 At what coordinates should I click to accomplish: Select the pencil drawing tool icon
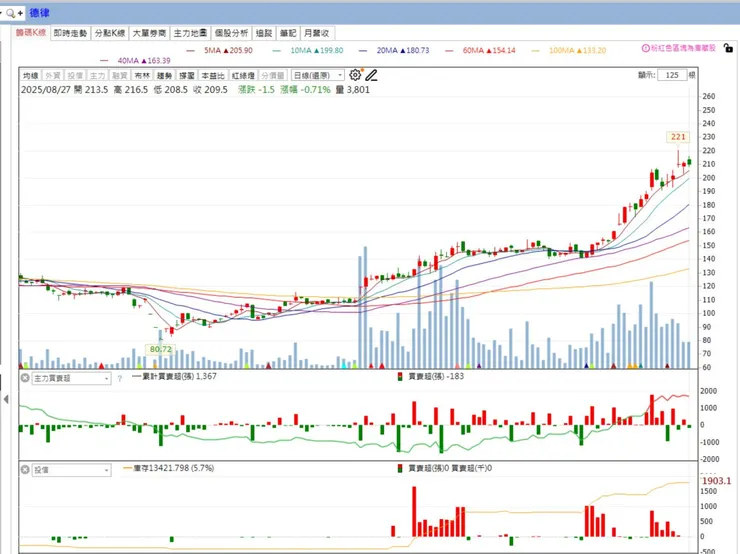click(x=371, y=75)
